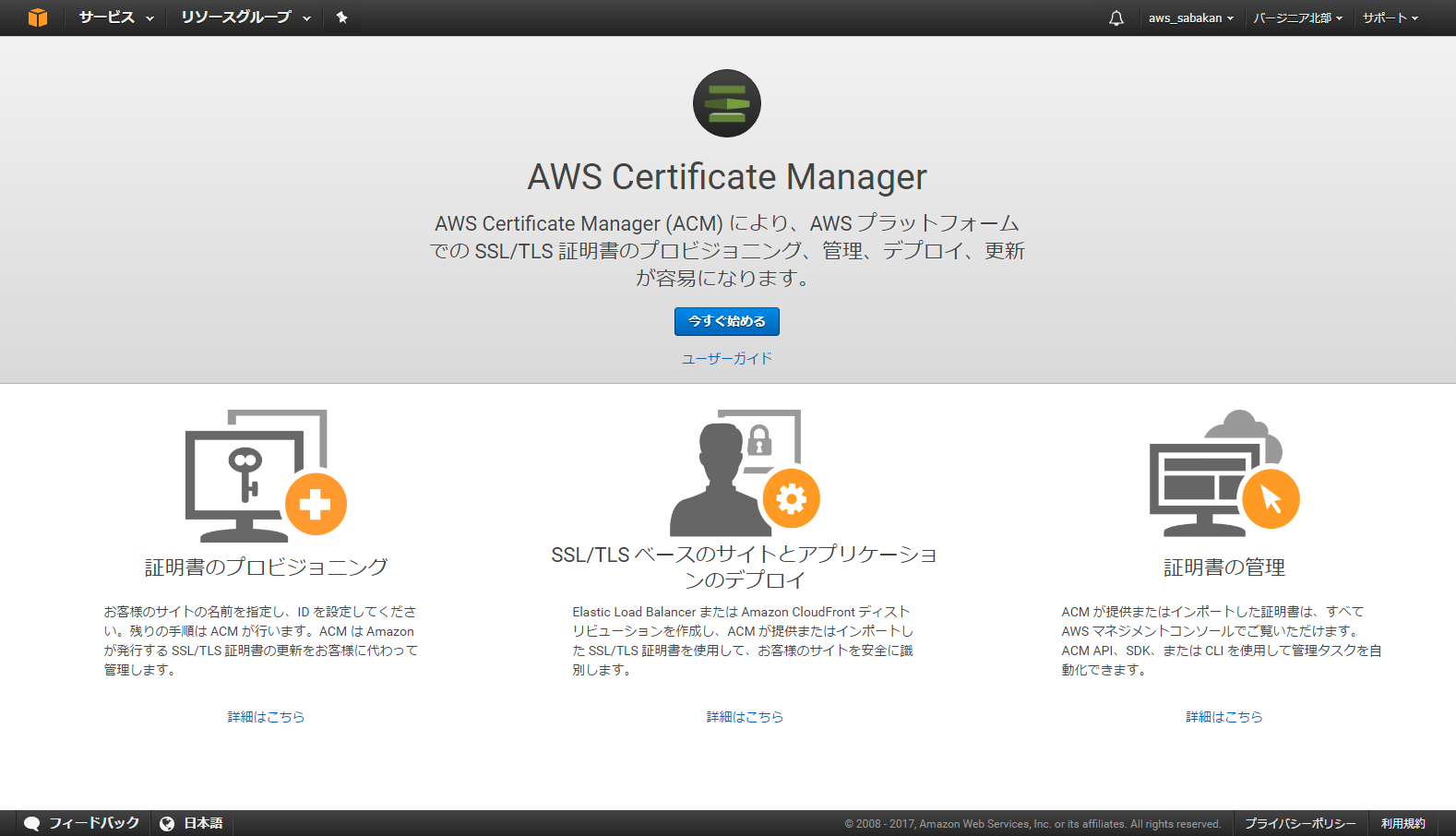Open the aws_sabakan account dropdown
Screen dimensions: 1456x836
click(1191, 18)
